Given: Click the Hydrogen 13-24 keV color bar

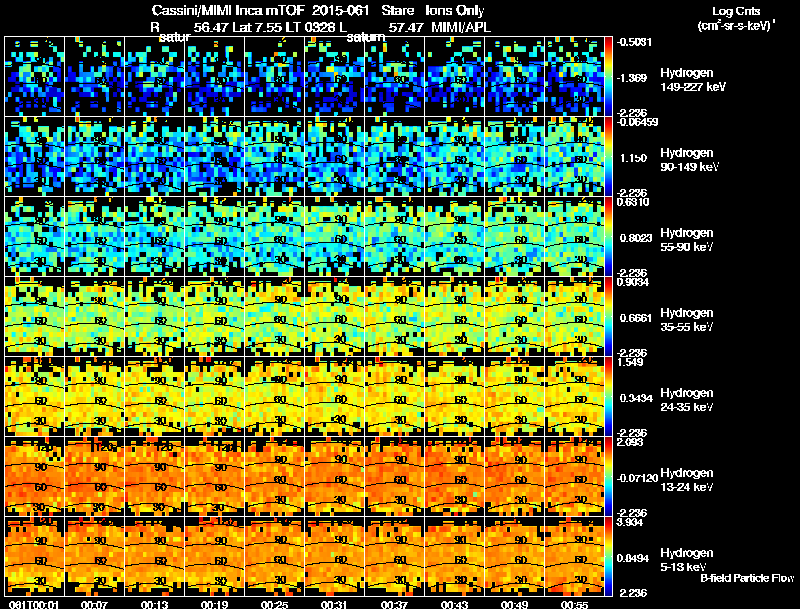Looking at the screenshot, I should coord(608,477).
